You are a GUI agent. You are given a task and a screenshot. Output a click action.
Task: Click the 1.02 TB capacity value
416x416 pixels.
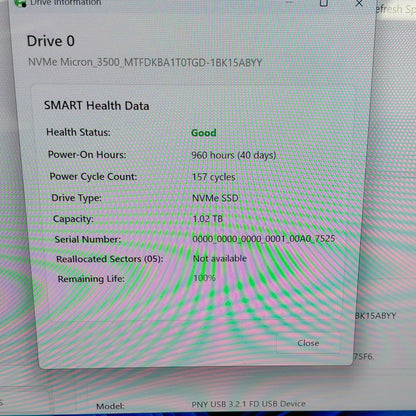tap(208, 219)
